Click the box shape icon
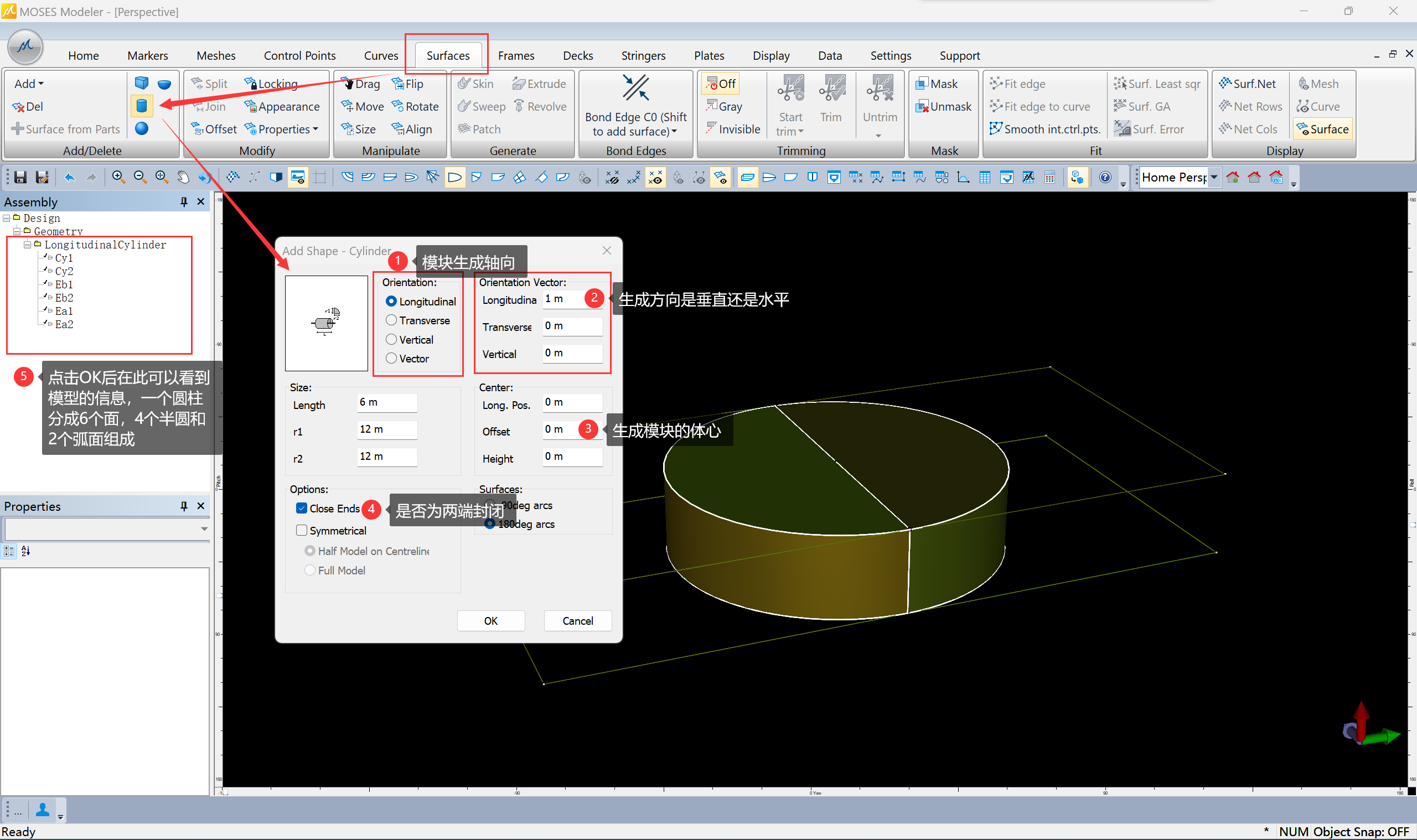 coord(142,83)
